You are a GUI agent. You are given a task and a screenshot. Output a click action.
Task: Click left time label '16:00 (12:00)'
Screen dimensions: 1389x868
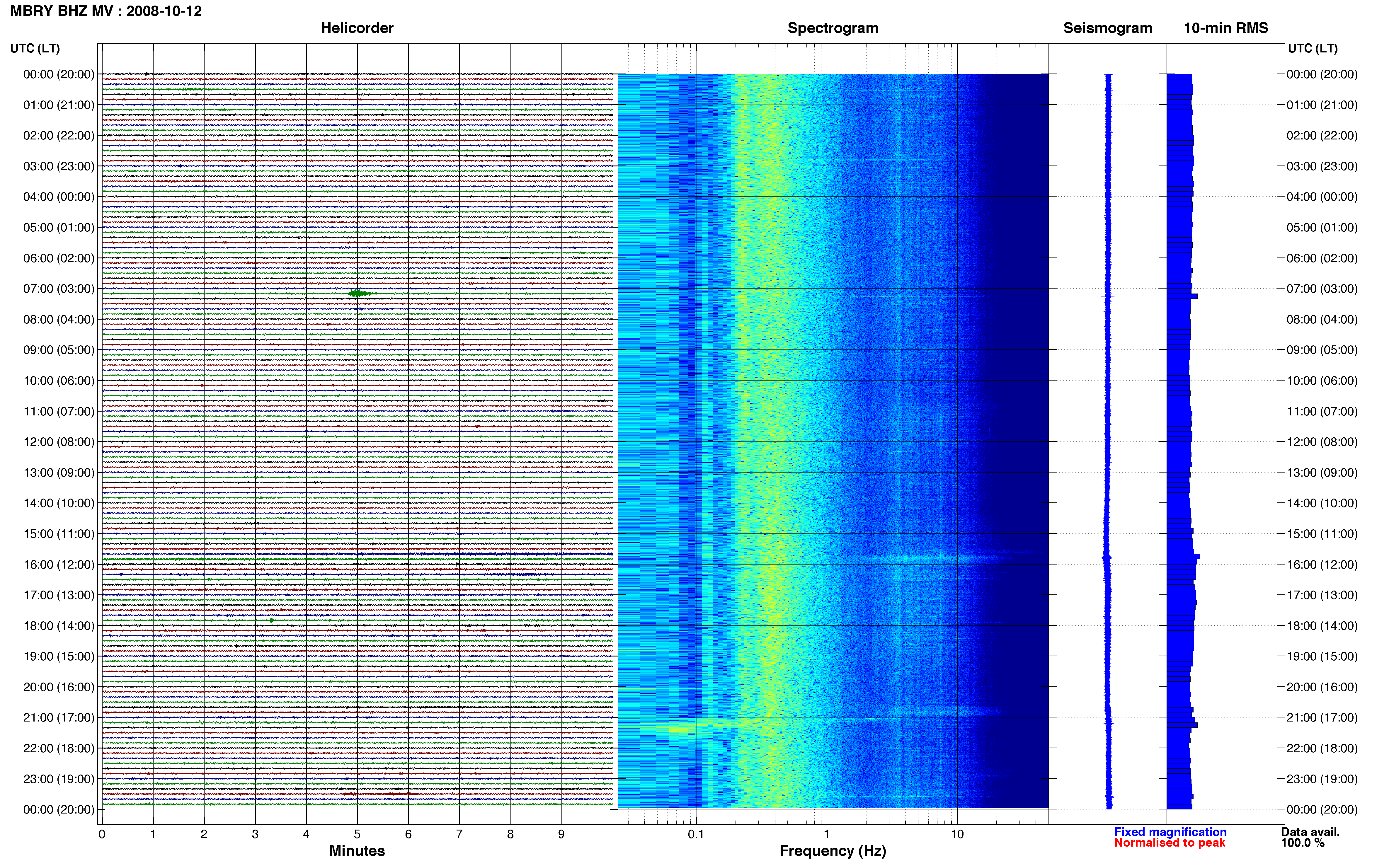tap(59, 564)
